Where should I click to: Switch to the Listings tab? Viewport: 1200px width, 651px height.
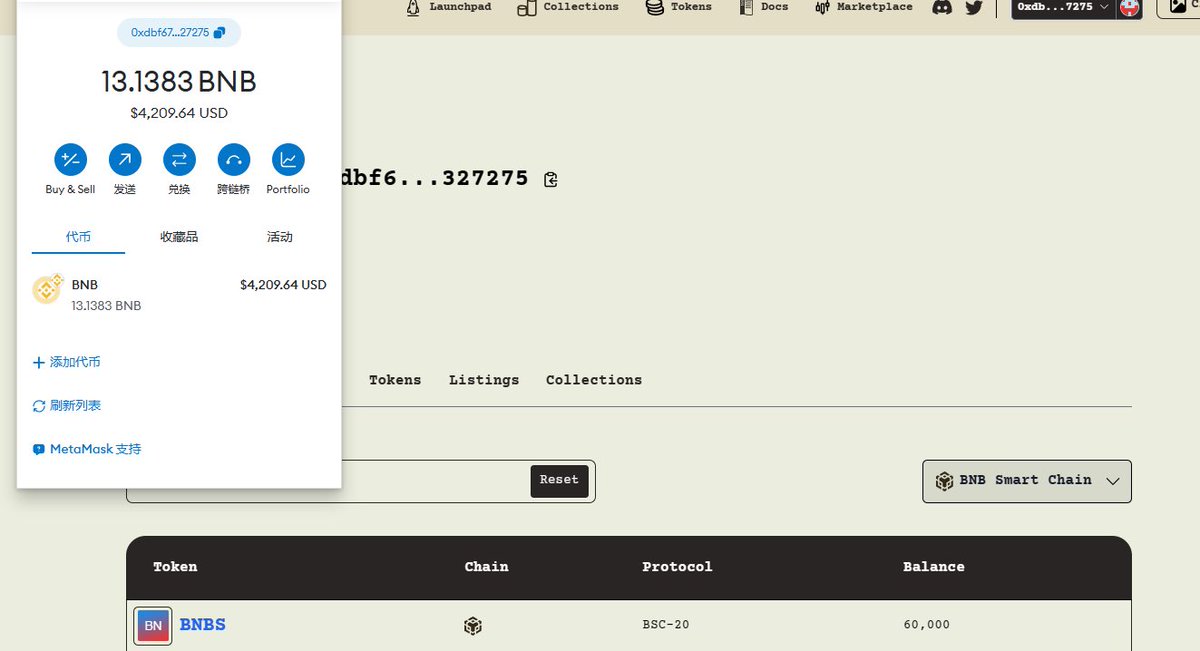(x=484, y=380)
